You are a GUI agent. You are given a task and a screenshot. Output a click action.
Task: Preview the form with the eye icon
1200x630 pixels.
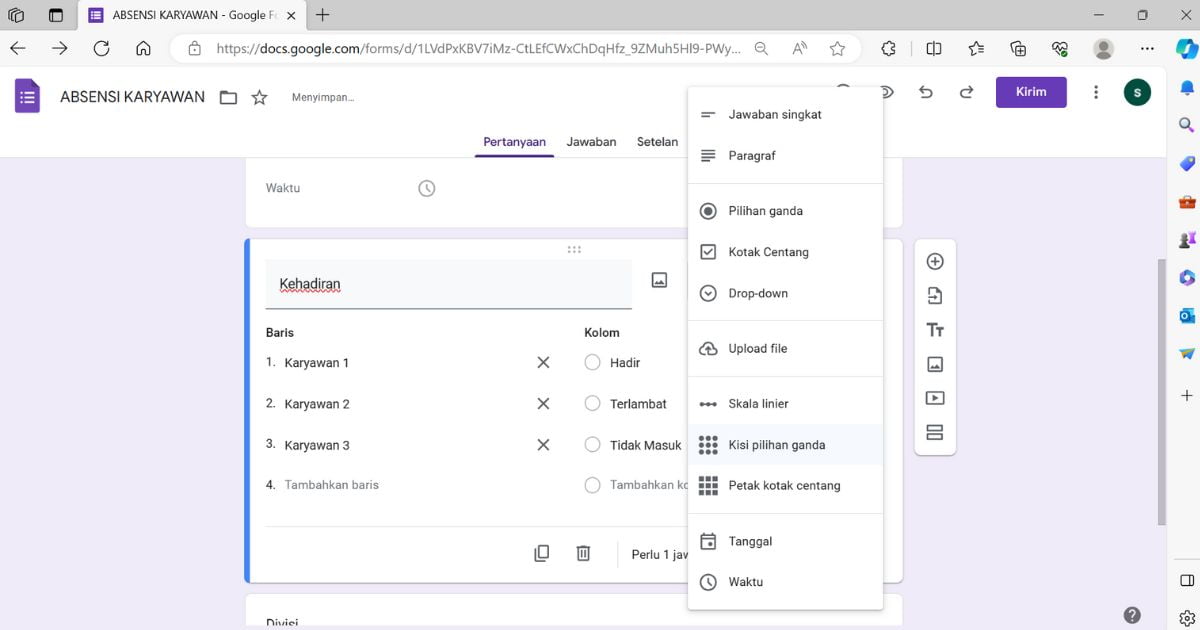pos(886,92)
